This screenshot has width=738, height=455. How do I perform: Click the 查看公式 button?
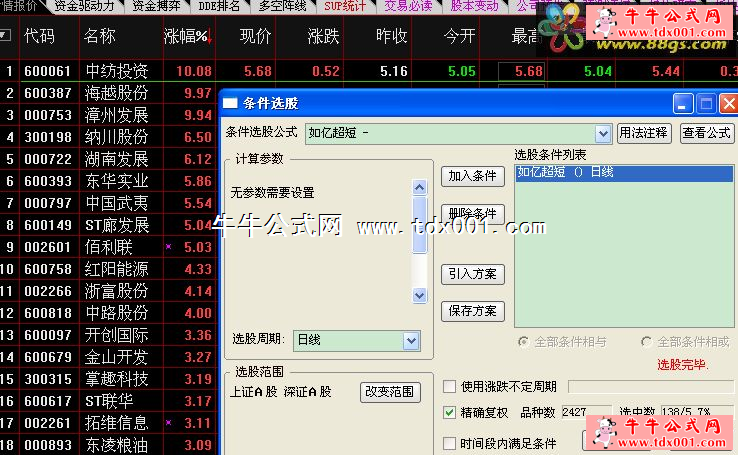coord(707,133)
